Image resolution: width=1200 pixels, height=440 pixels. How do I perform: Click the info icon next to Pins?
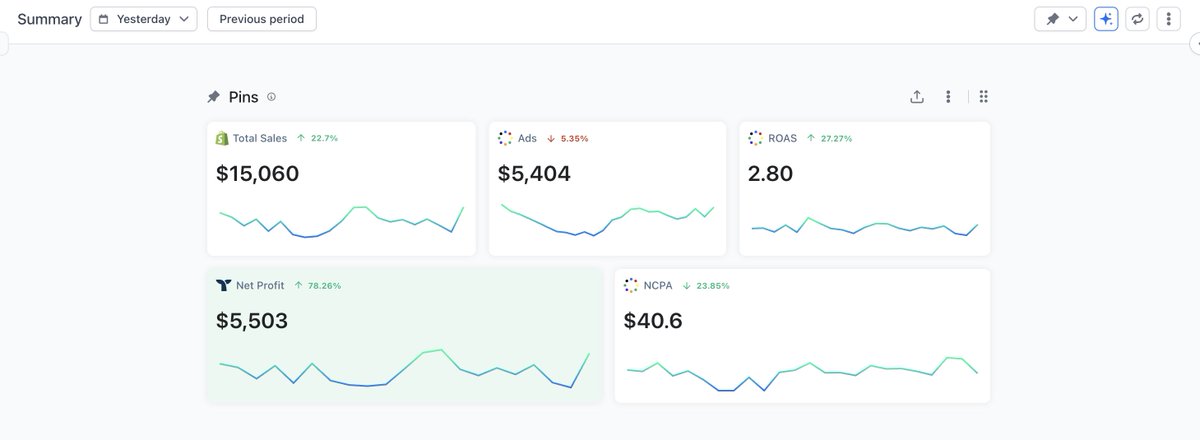coord(271,97)
